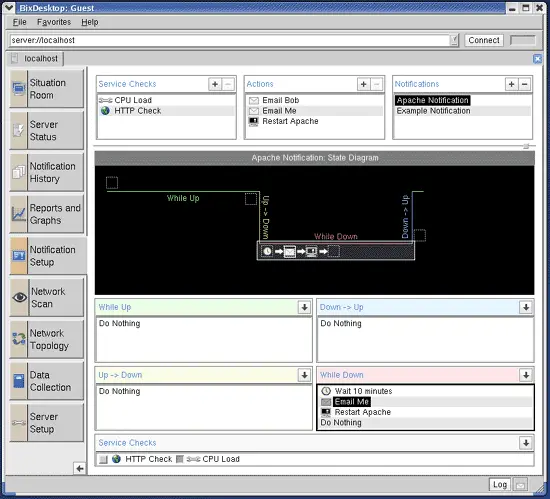Open Reports and Graphs chart icon
Viewport: 550px width, 499px height.
19,214
